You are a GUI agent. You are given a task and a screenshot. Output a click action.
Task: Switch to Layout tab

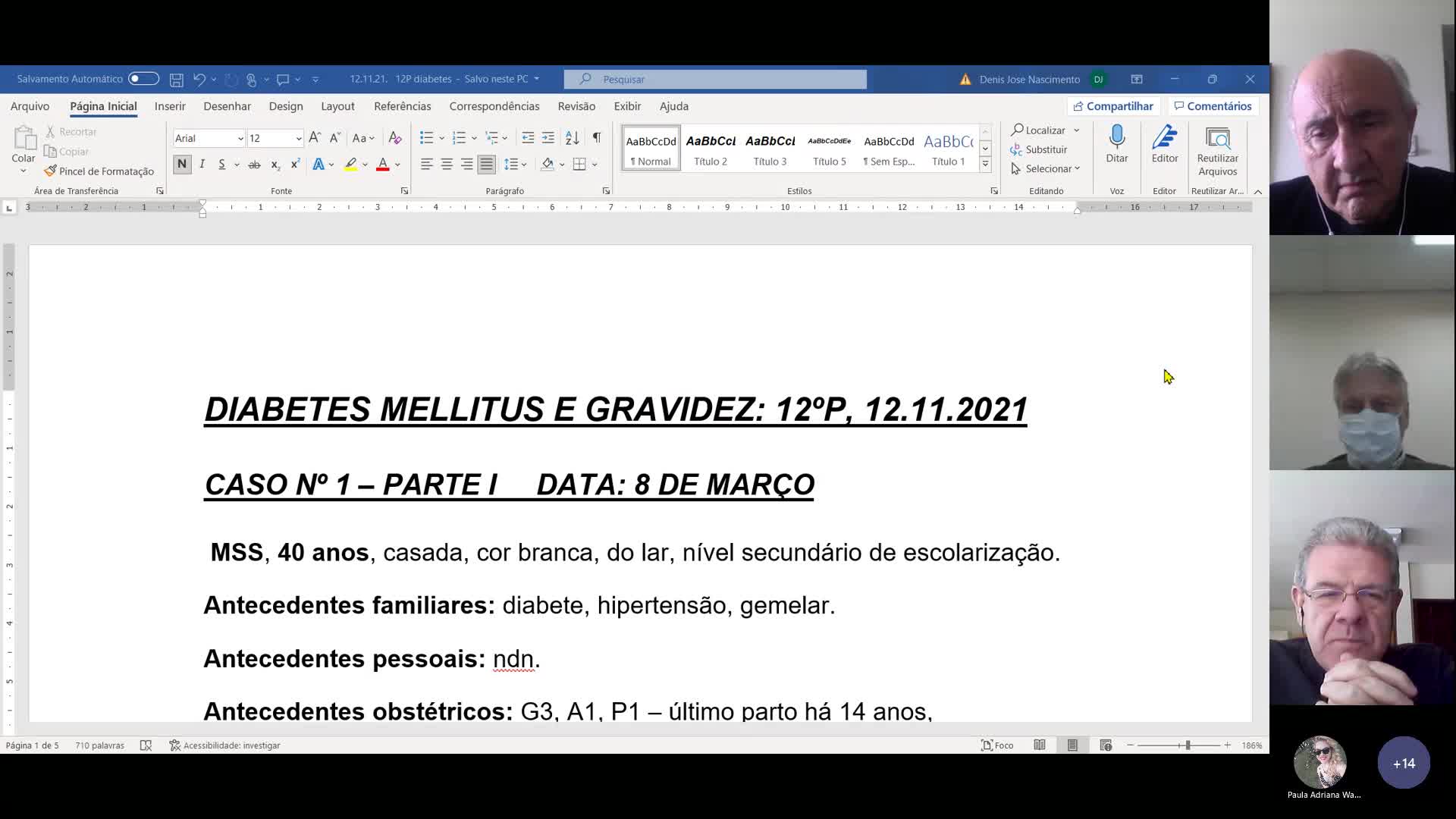pyautogui.click(x=337, y=106)
